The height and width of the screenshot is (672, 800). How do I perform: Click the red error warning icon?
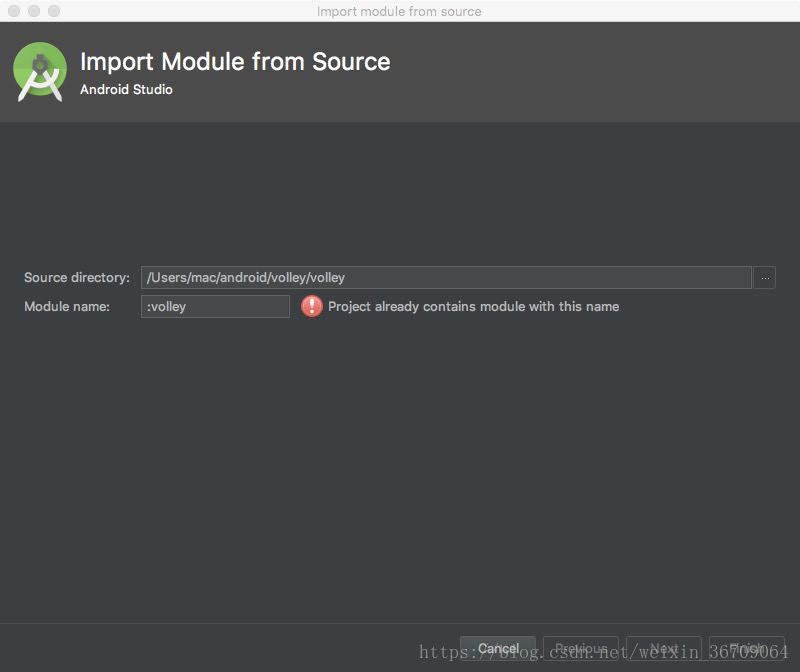pyautogui.click(x=312, y=307)
